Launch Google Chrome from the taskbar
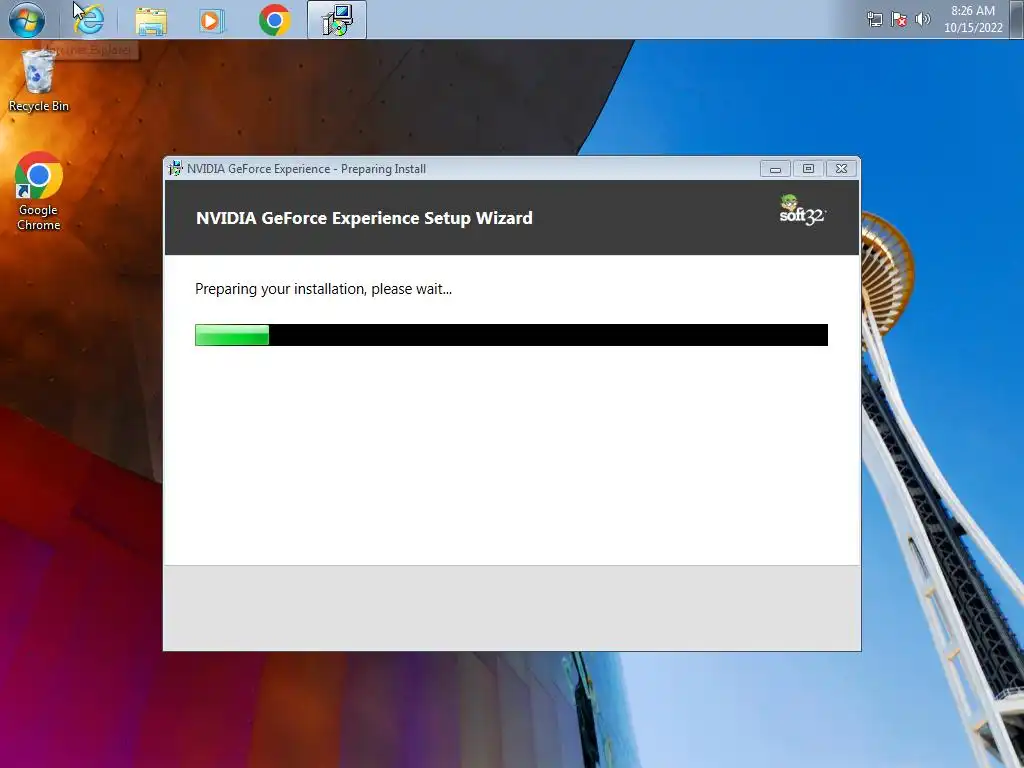The height and width of the screenshot is (768, 1024). (x=274, y=20)
